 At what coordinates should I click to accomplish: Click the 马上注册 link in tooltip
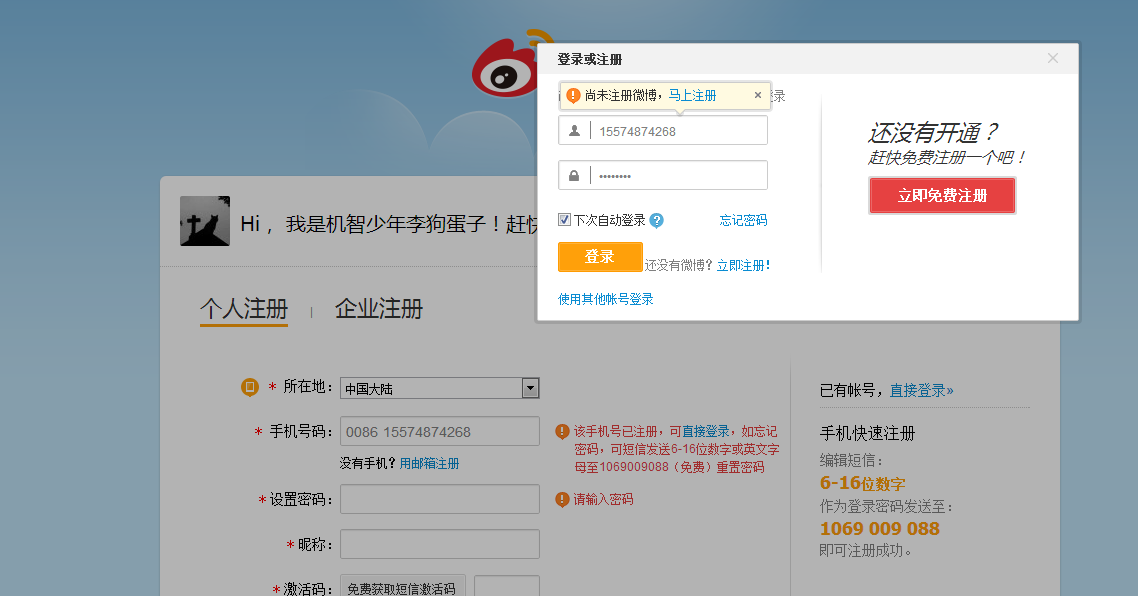[x=692, y=95]
